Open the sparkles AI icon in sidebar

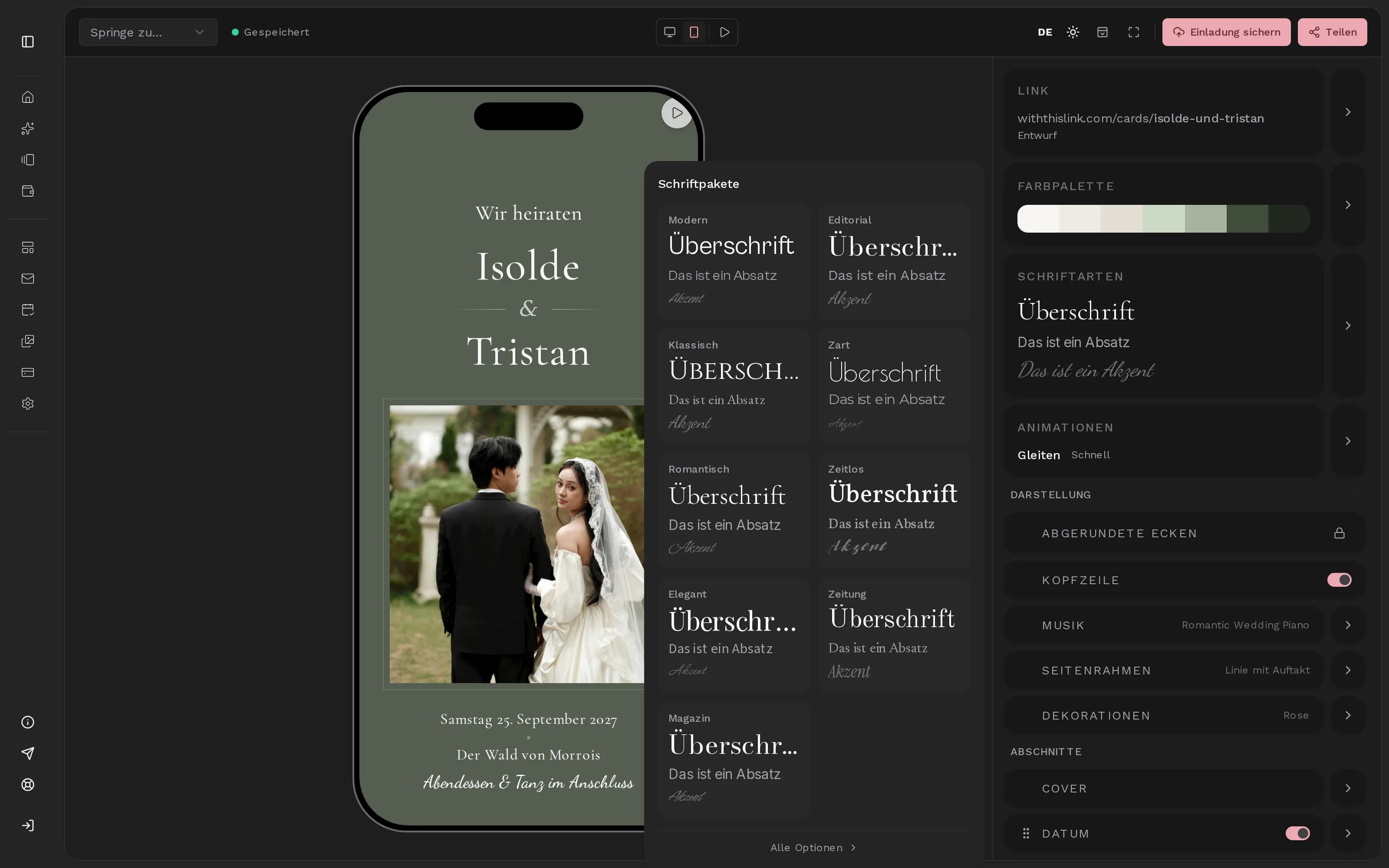(27, 128)
